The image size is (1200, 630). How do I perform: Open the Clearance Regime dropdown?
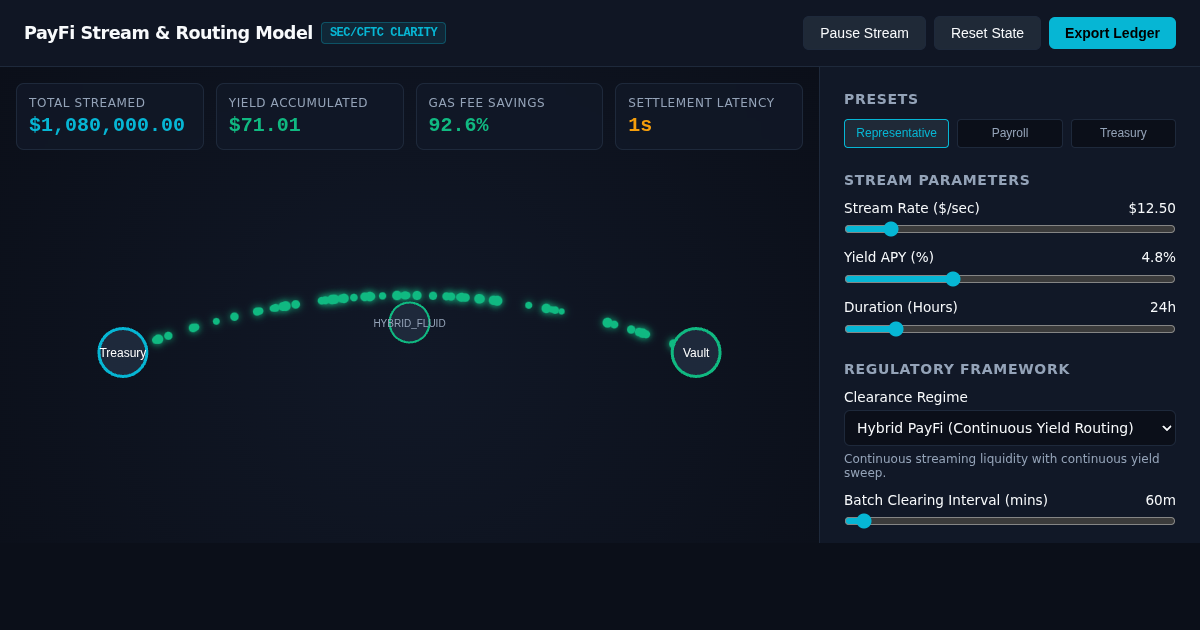pyautogui.click(x=1010, y=428)
